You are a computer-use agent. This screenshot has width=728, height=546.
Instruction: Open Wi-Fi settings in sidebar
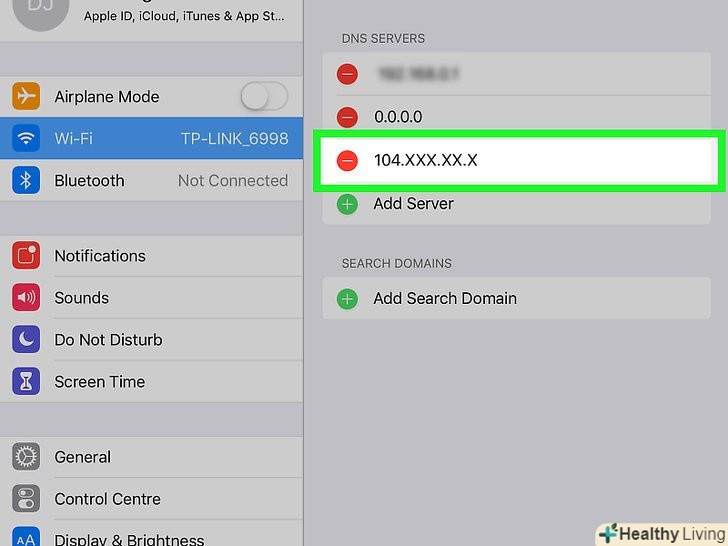[150, 139]
